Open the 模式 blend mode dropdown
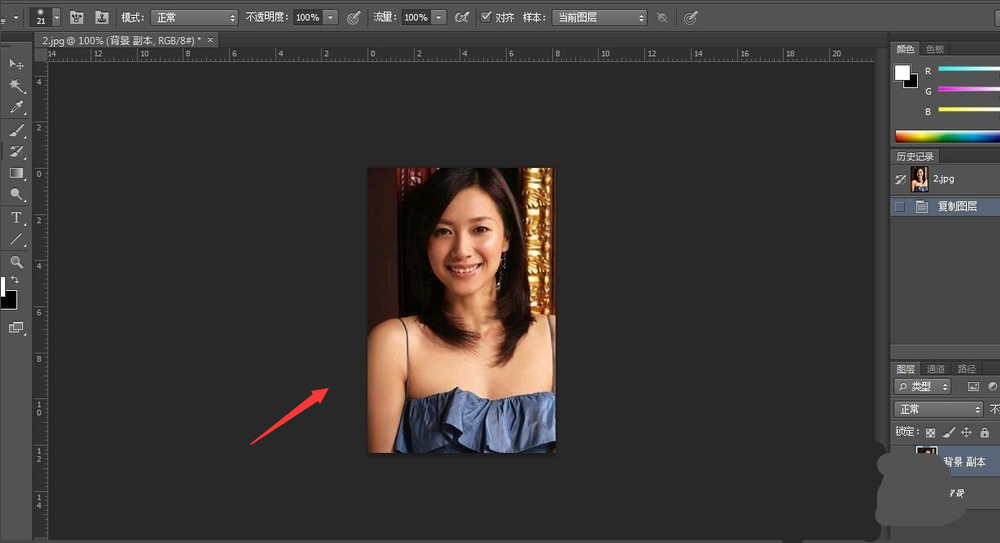Viewport: 1000px width, 543px height. tap(194, 18)
